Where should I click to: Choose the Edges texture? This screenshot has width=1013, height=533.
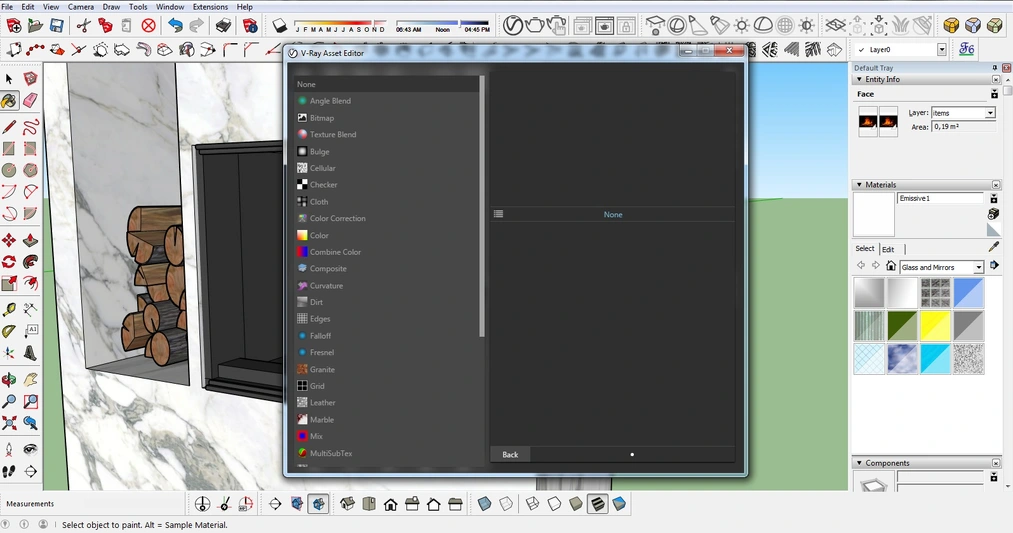click(320, 319)
